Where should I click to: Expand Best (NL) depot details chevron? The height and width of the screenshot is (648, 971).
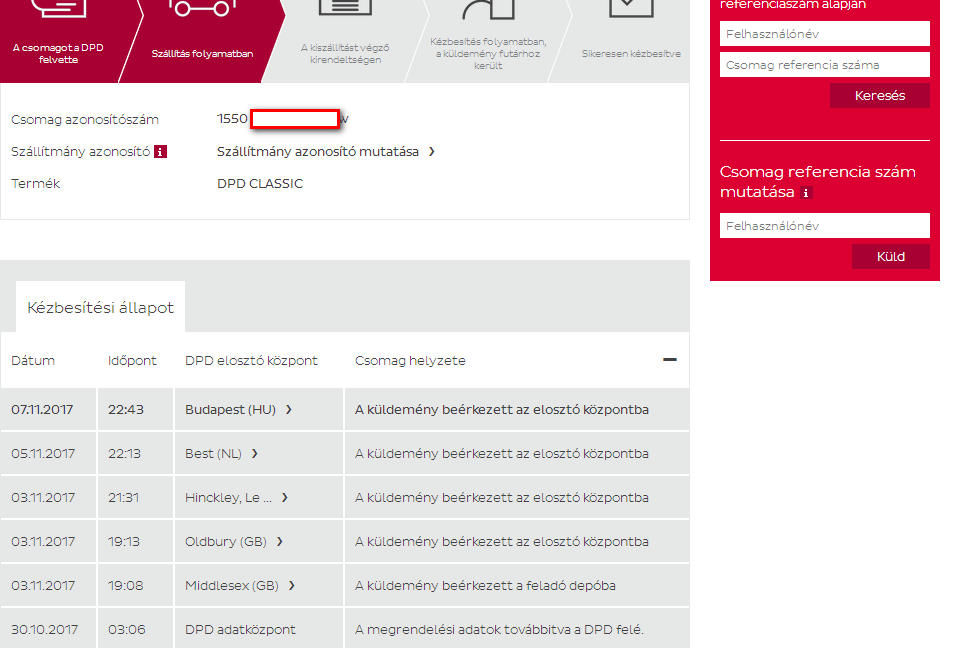click(x=255, y=453)
